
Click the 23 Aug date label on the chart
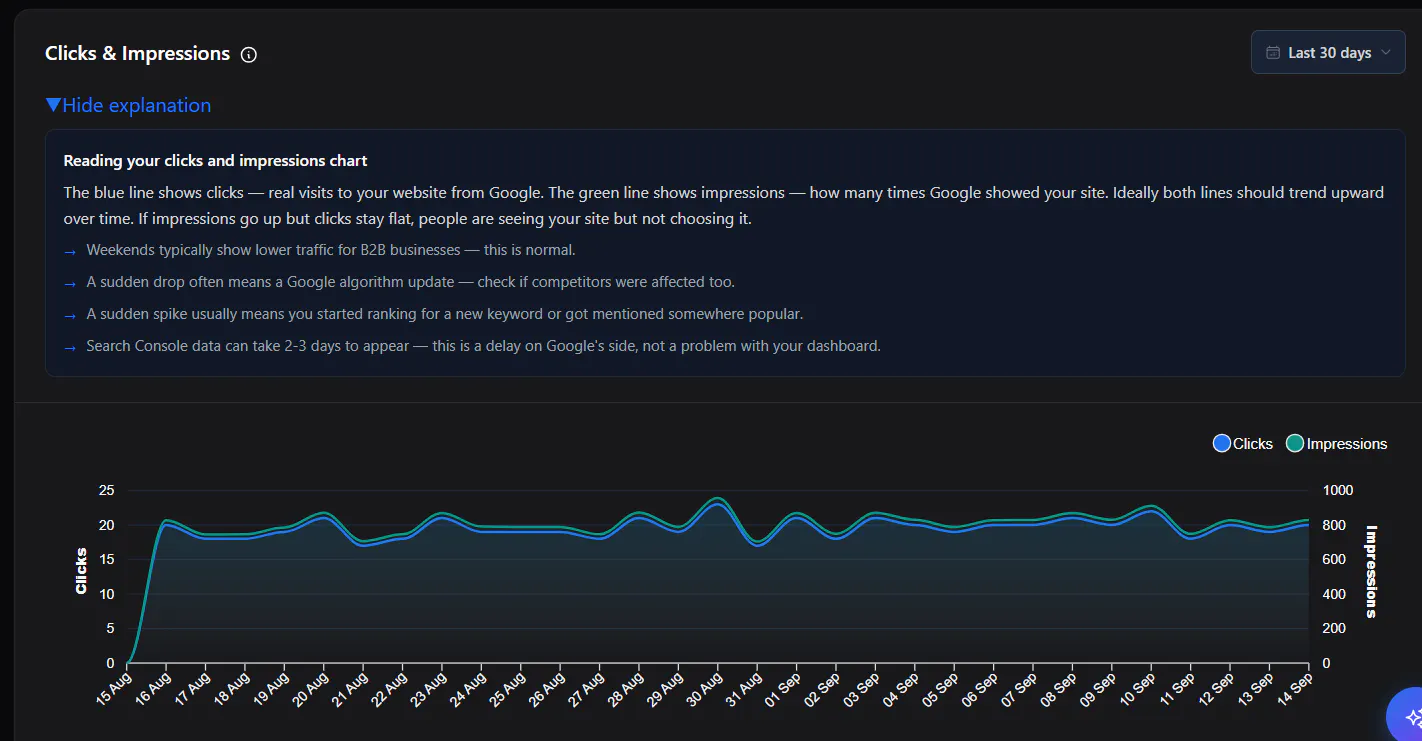(x=428, y=688)
